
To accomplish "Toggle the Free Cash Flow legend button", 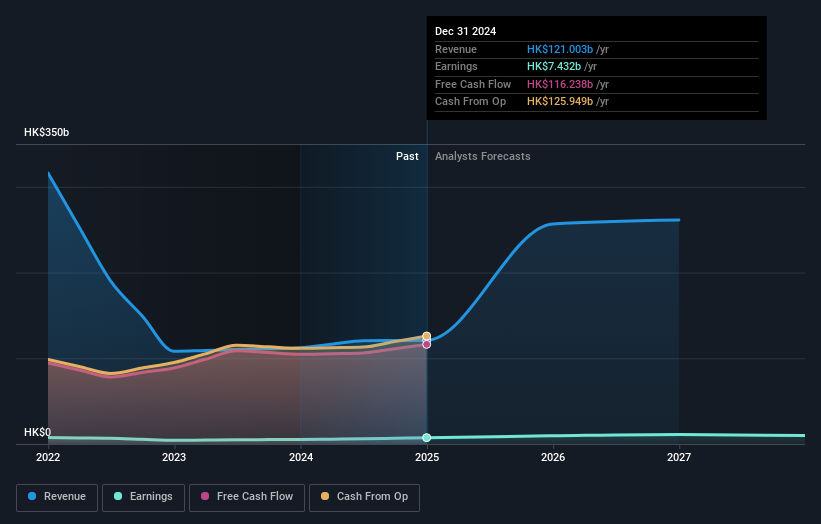I will 247,497.
